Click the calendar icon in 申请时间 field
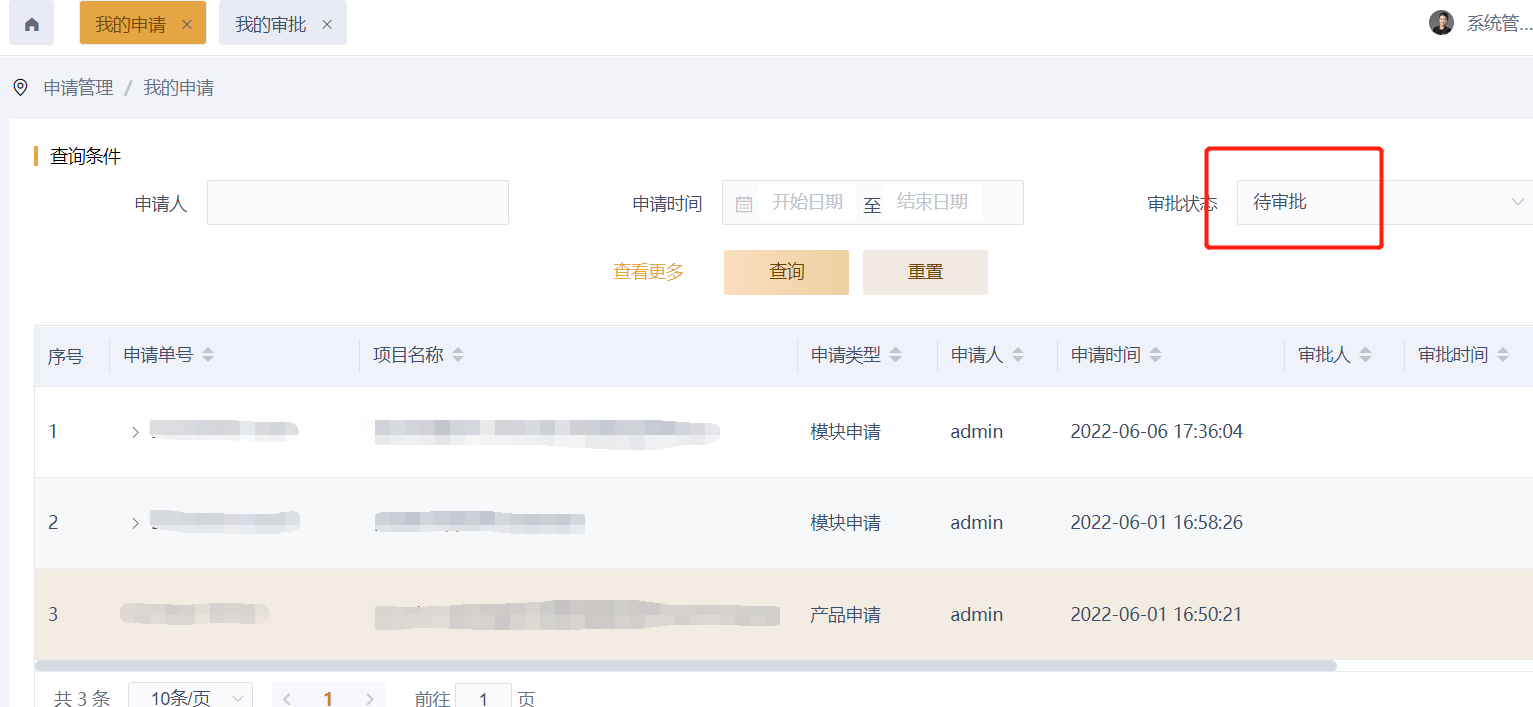 [744, 204]
